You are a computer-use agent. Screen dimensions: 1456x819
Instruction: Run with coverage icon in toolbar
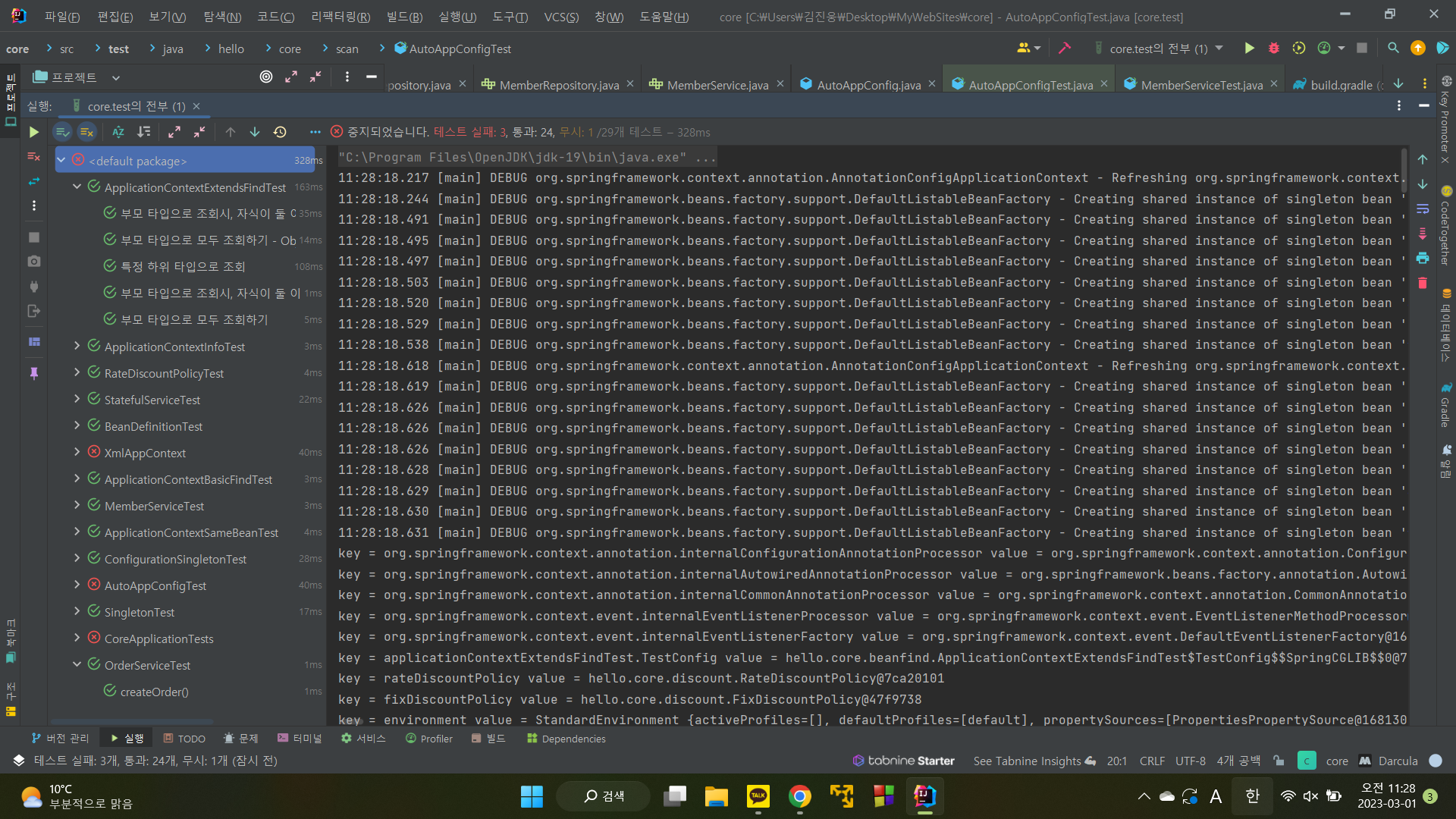click(1299, 49)
